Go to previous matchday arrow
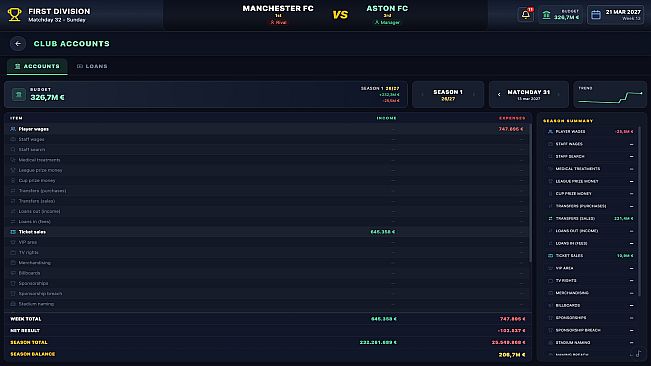The width and height of the screenshot is (651, 366). [499, 95]
